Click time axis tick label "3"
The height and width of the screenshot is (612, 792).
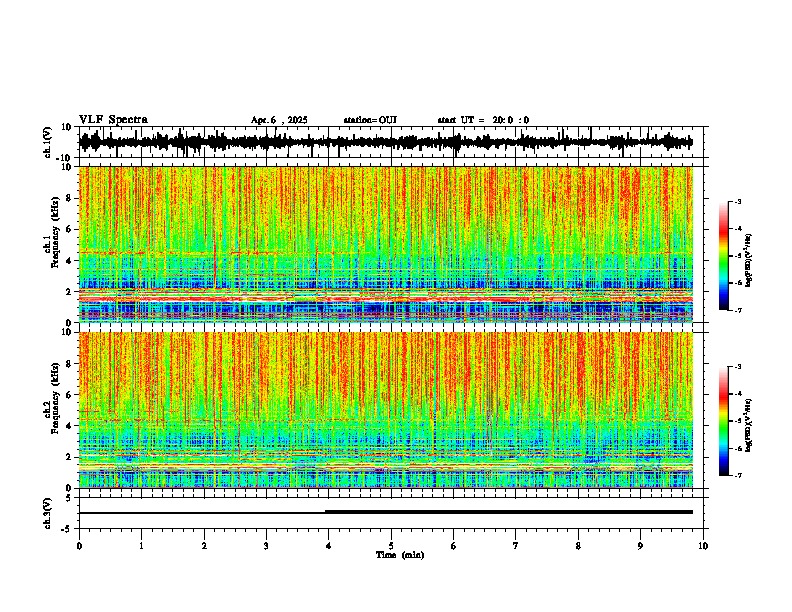click(x=266, y=546)
